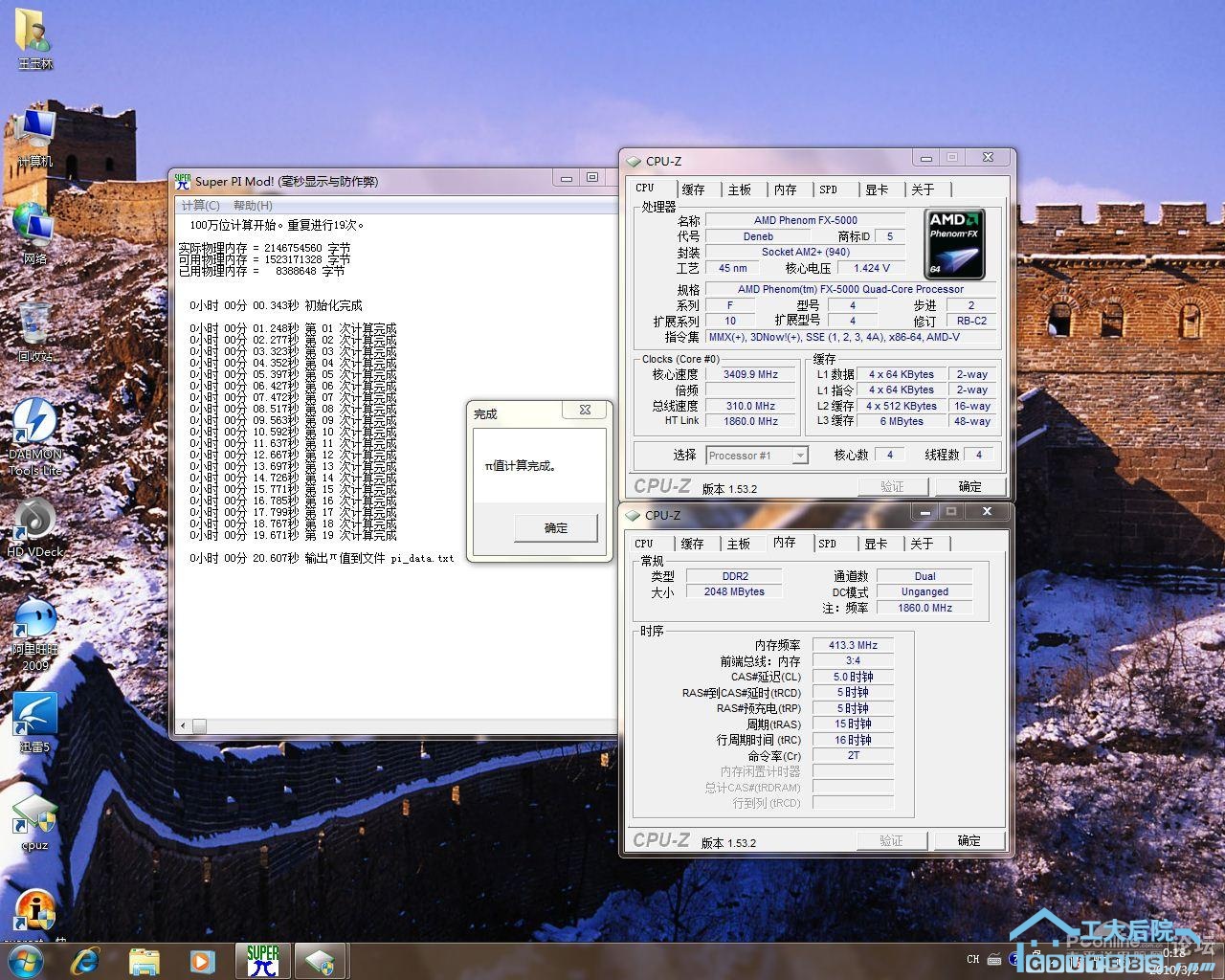
Task: Click the 'Unganged' DC mode value
Action: point(924,591)
